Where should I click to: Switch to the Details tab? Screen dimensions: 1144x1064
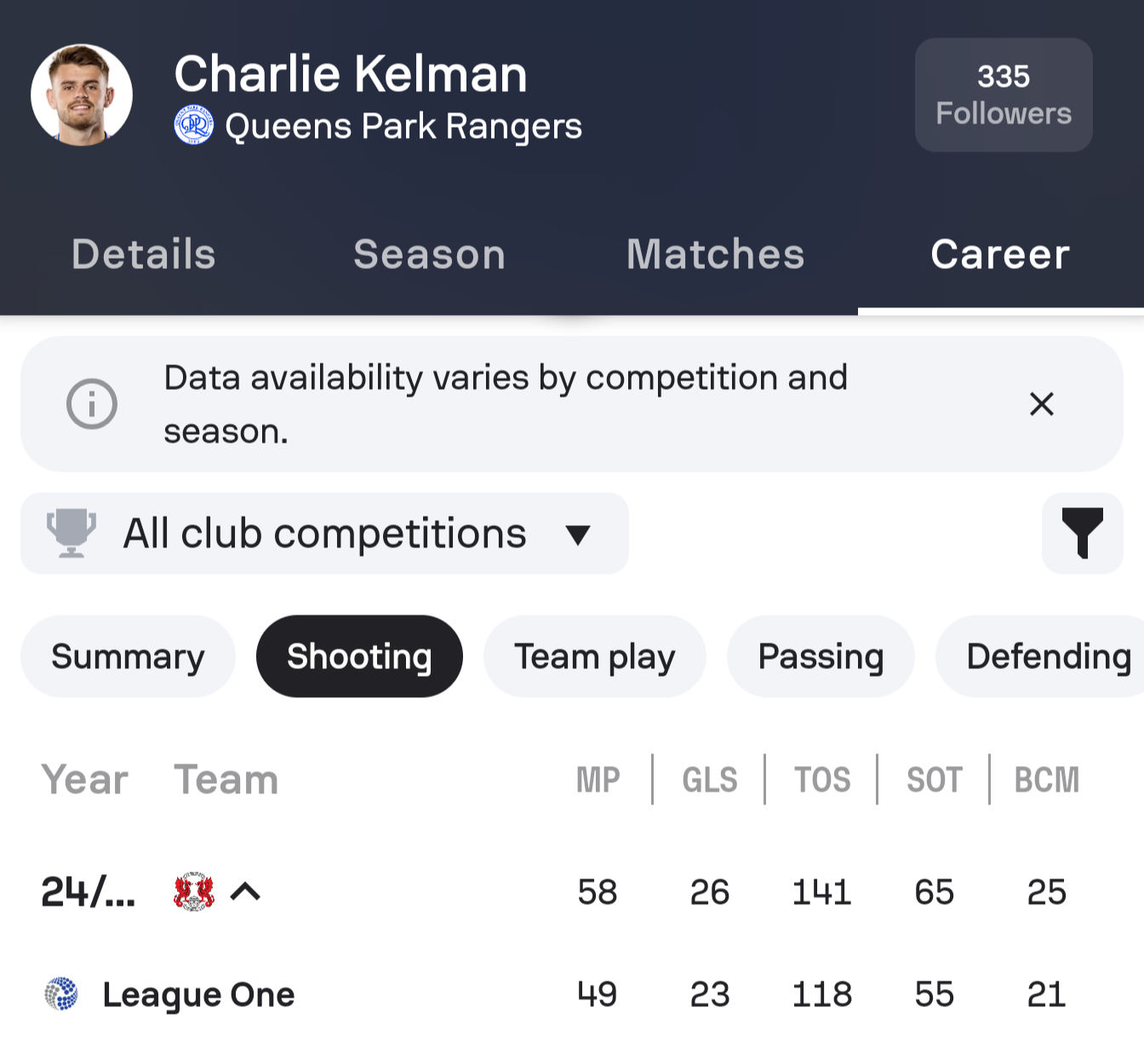coord(143,254)
